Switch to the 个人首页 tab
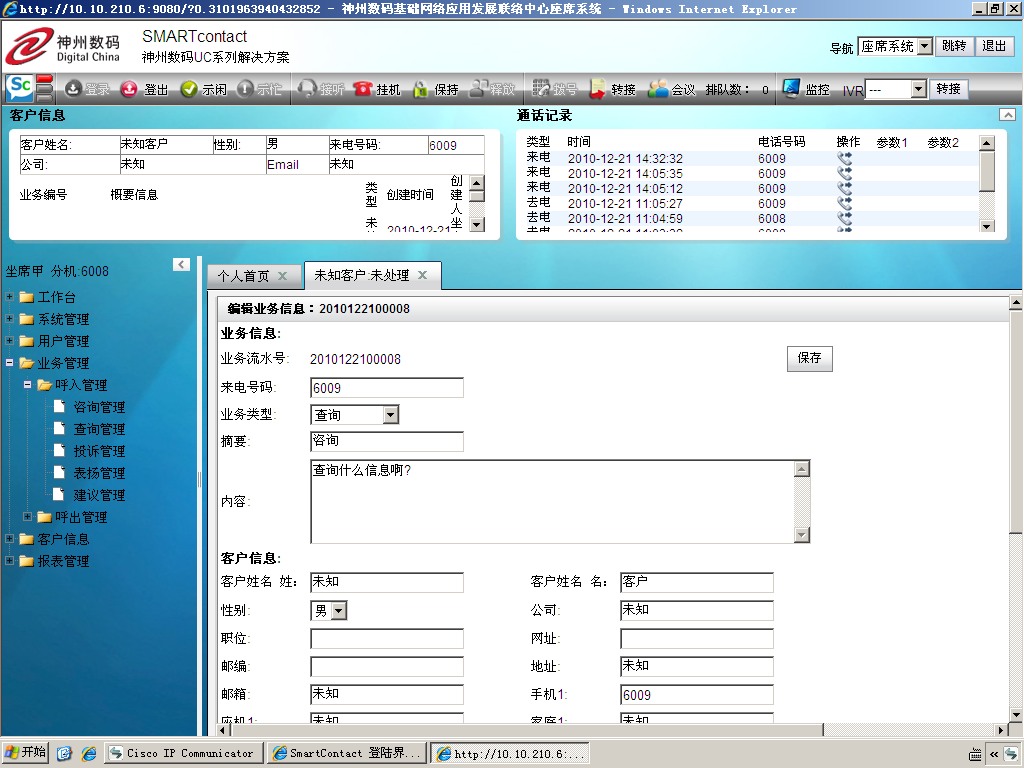The width and height of the screenshot is (1024, 768). coord(243,276)
